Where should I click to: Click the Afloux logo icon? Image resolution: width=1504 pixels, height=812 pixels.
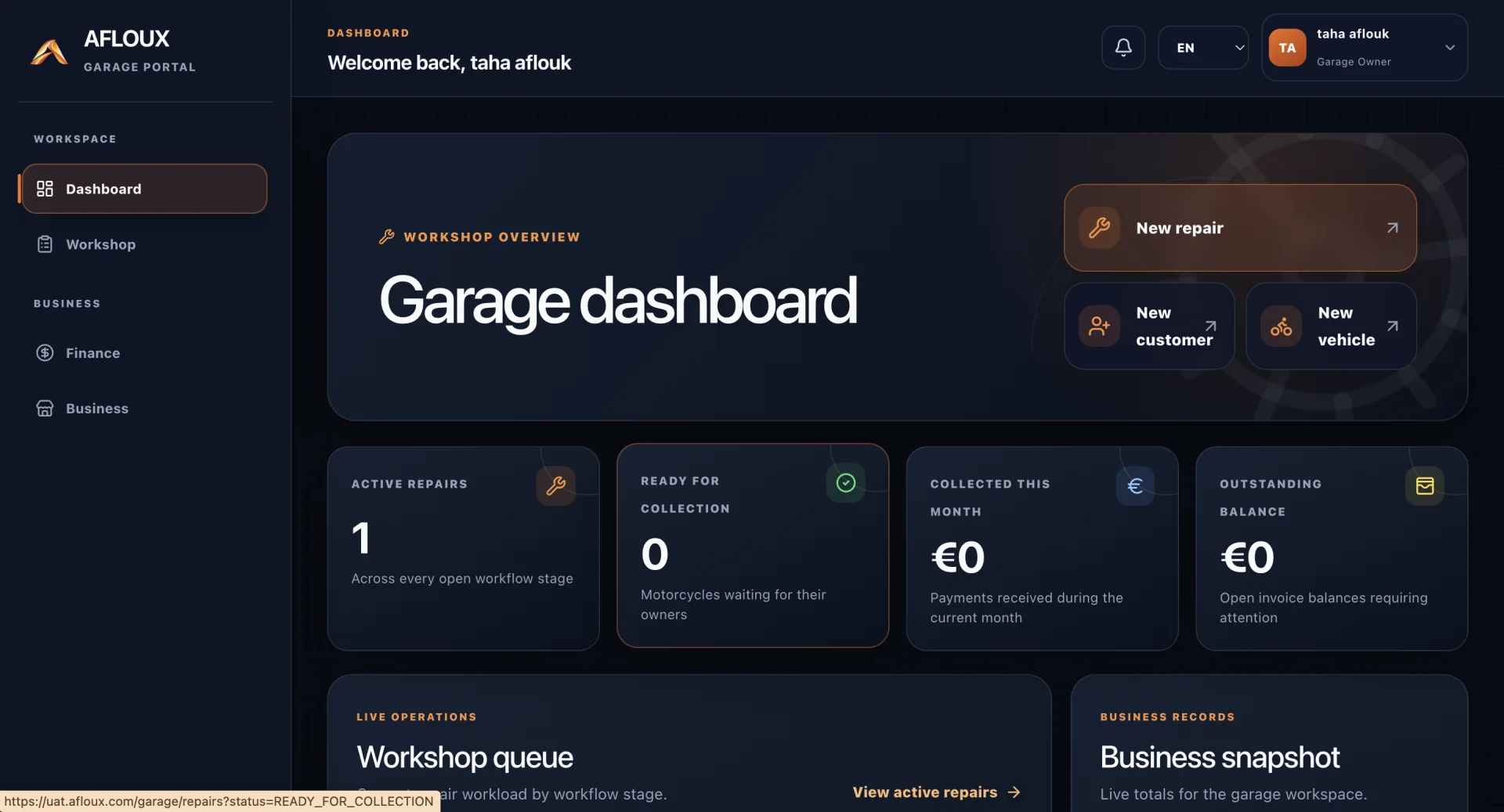click(x=49, y=52)
